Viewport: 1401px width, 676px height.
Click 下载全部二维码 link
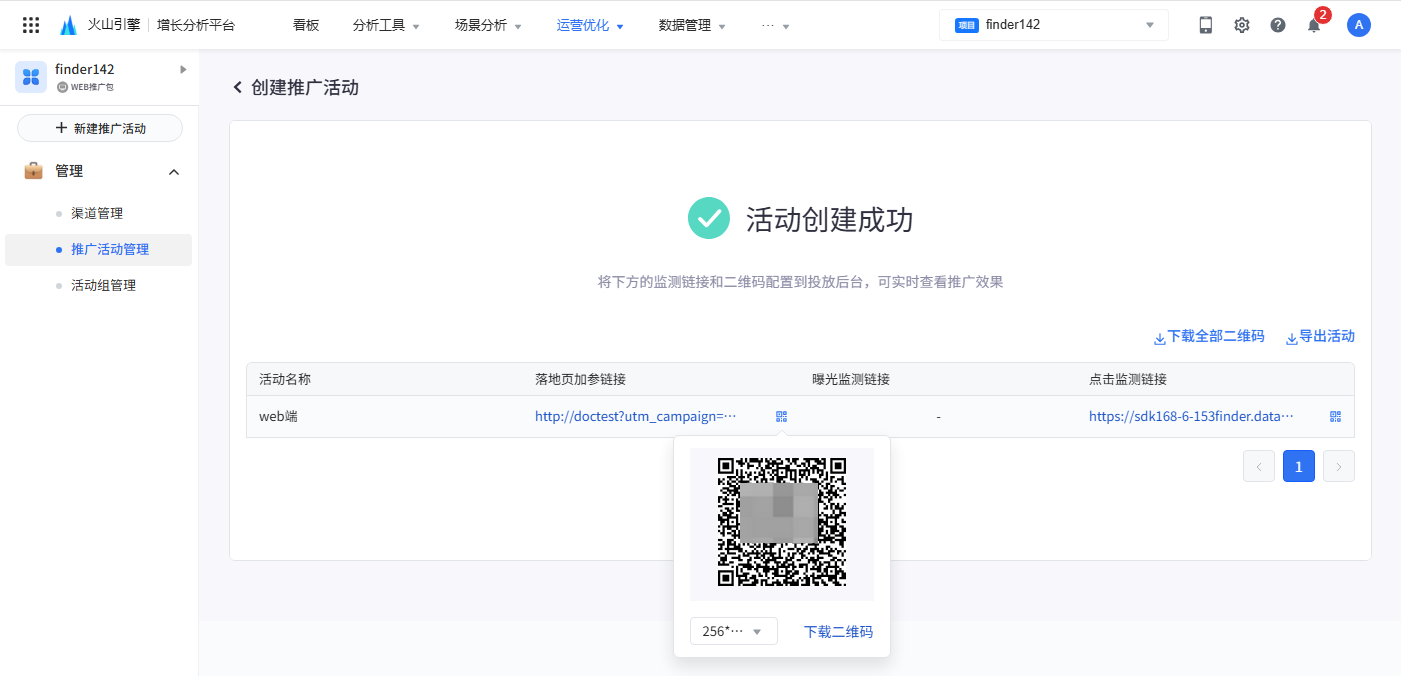pos(1209,337)
